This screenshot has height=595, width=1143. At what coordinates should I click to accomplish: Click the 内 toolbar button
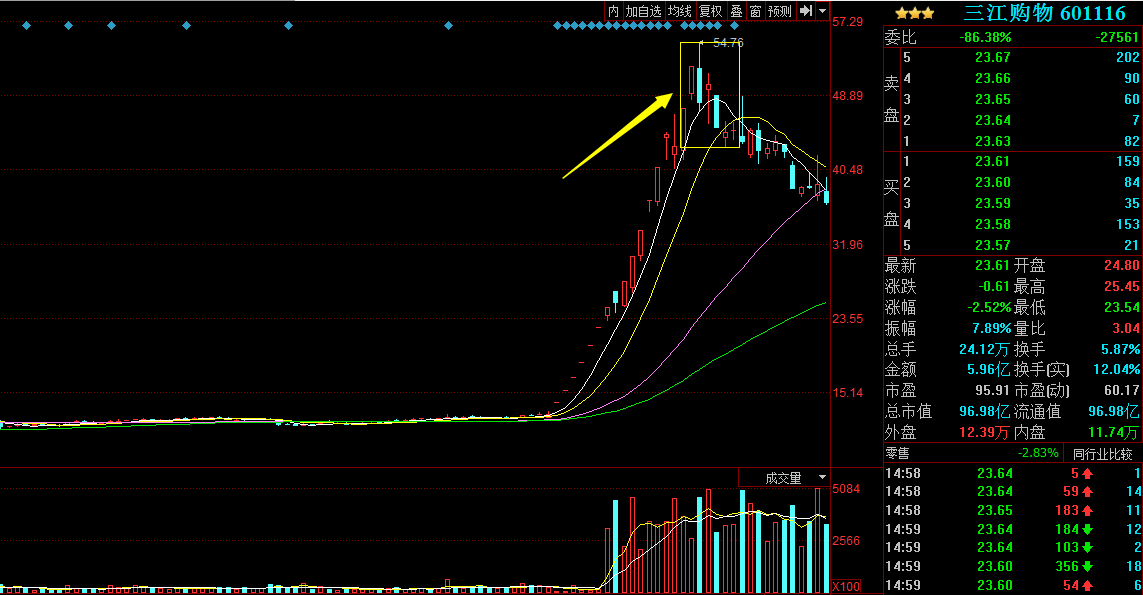[x=613, y=11]
